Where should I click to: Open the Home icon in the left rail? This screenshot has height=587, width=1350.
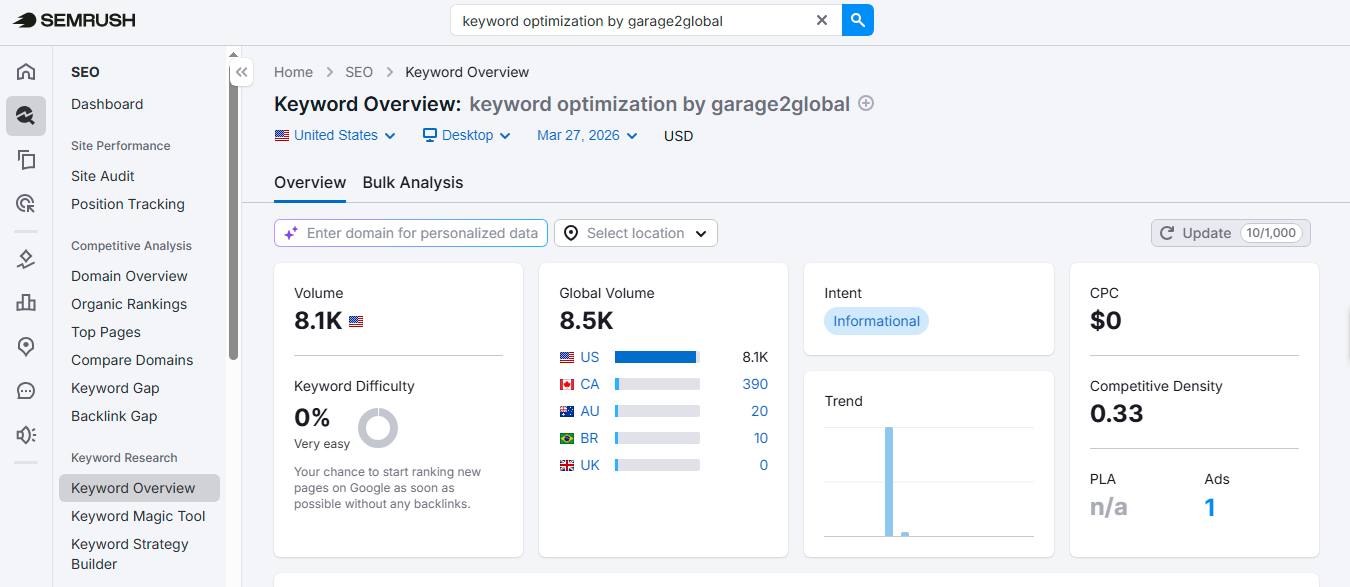pos(25,71)
